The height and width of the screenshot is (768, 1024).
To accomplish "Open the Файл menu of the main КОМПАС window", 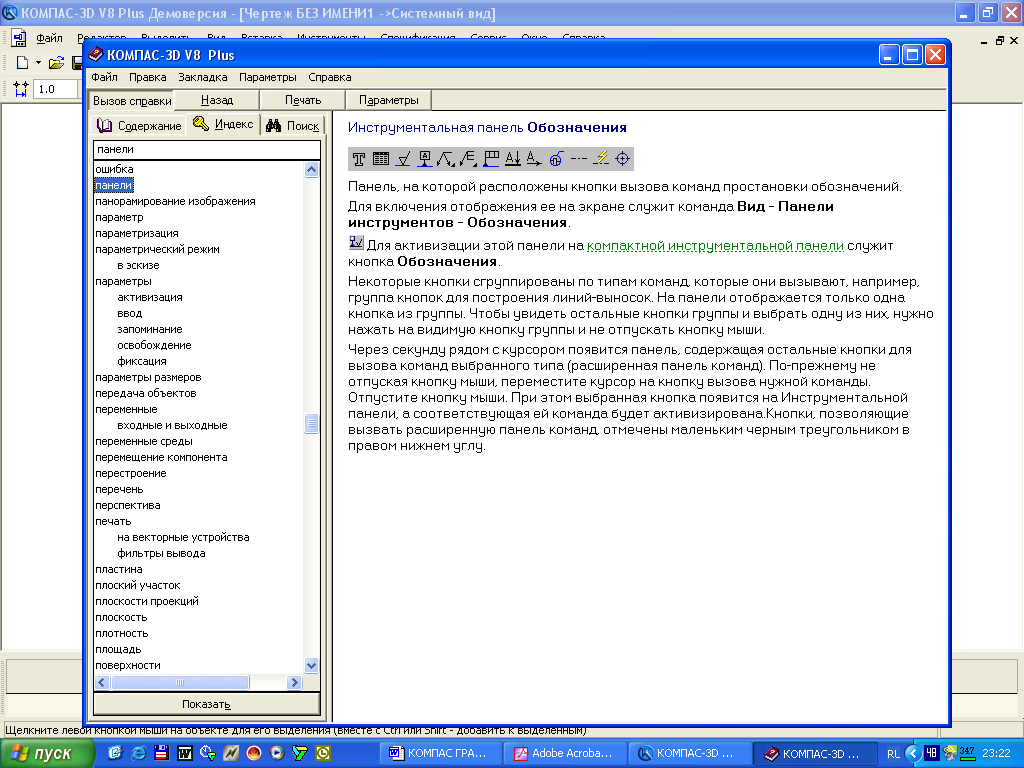I will coord(49,38).
